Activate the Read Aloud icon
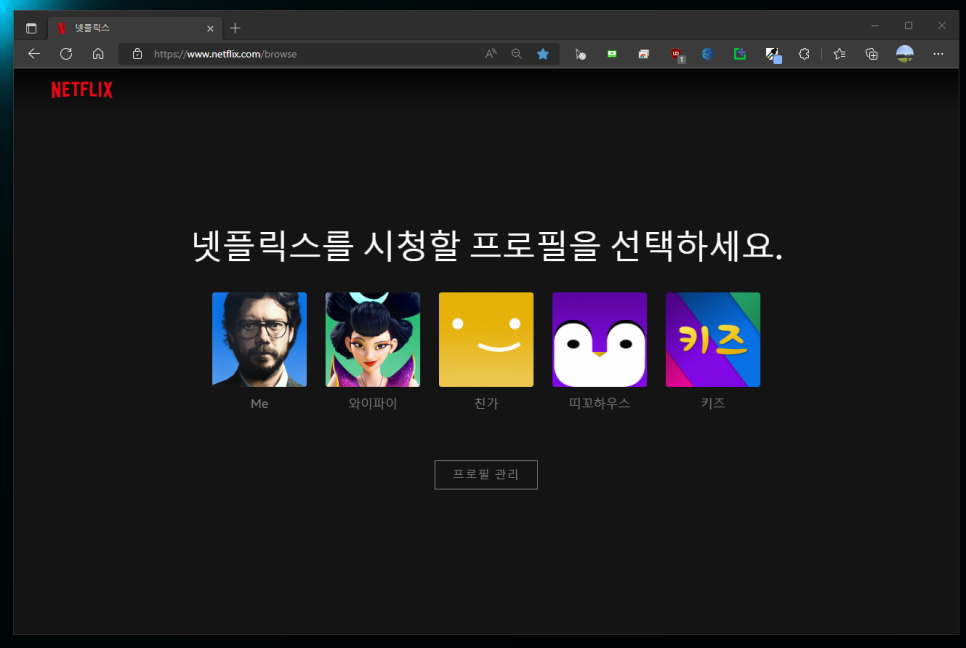The width and height of the screenshot is (966, 648). [490, 54]
